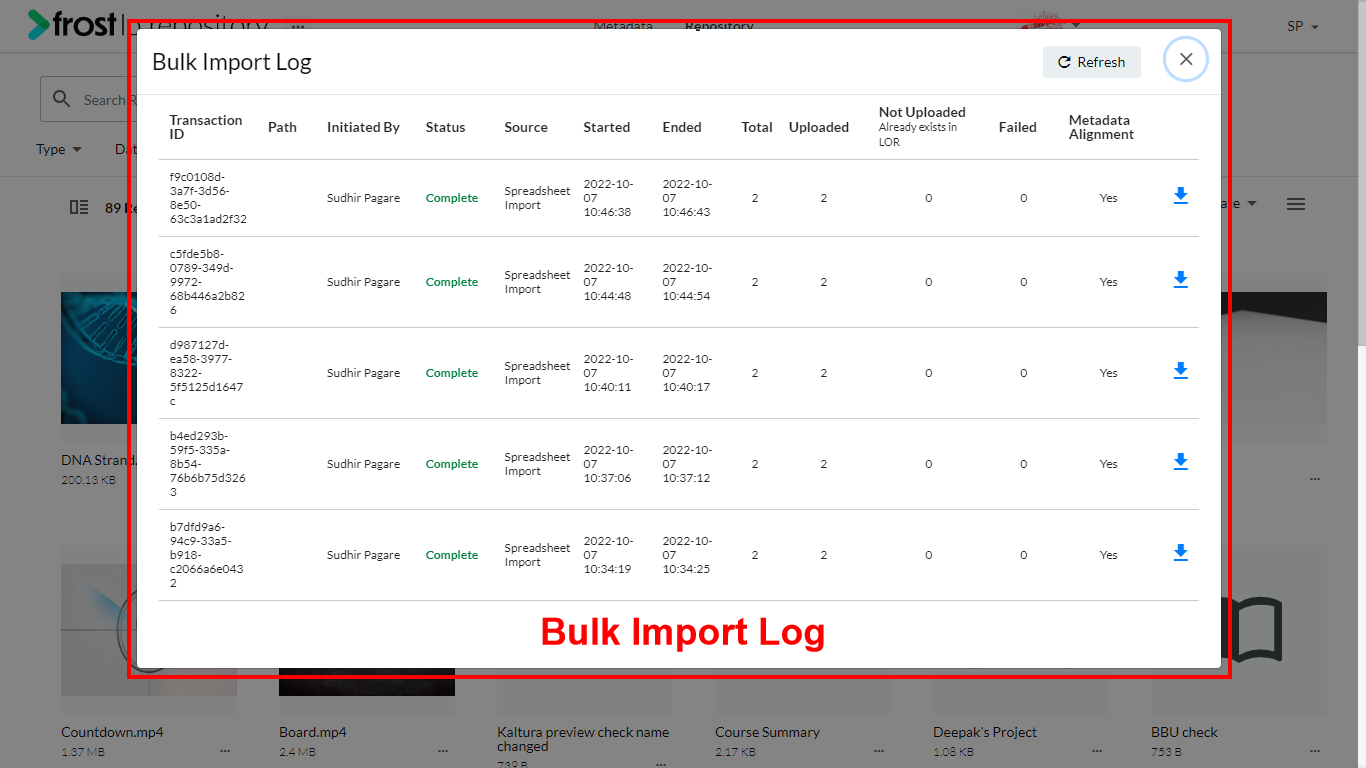Click the Refresh button
Image resolution: width=1366 pixels, height=768 pixels.
pos(1092,62)
